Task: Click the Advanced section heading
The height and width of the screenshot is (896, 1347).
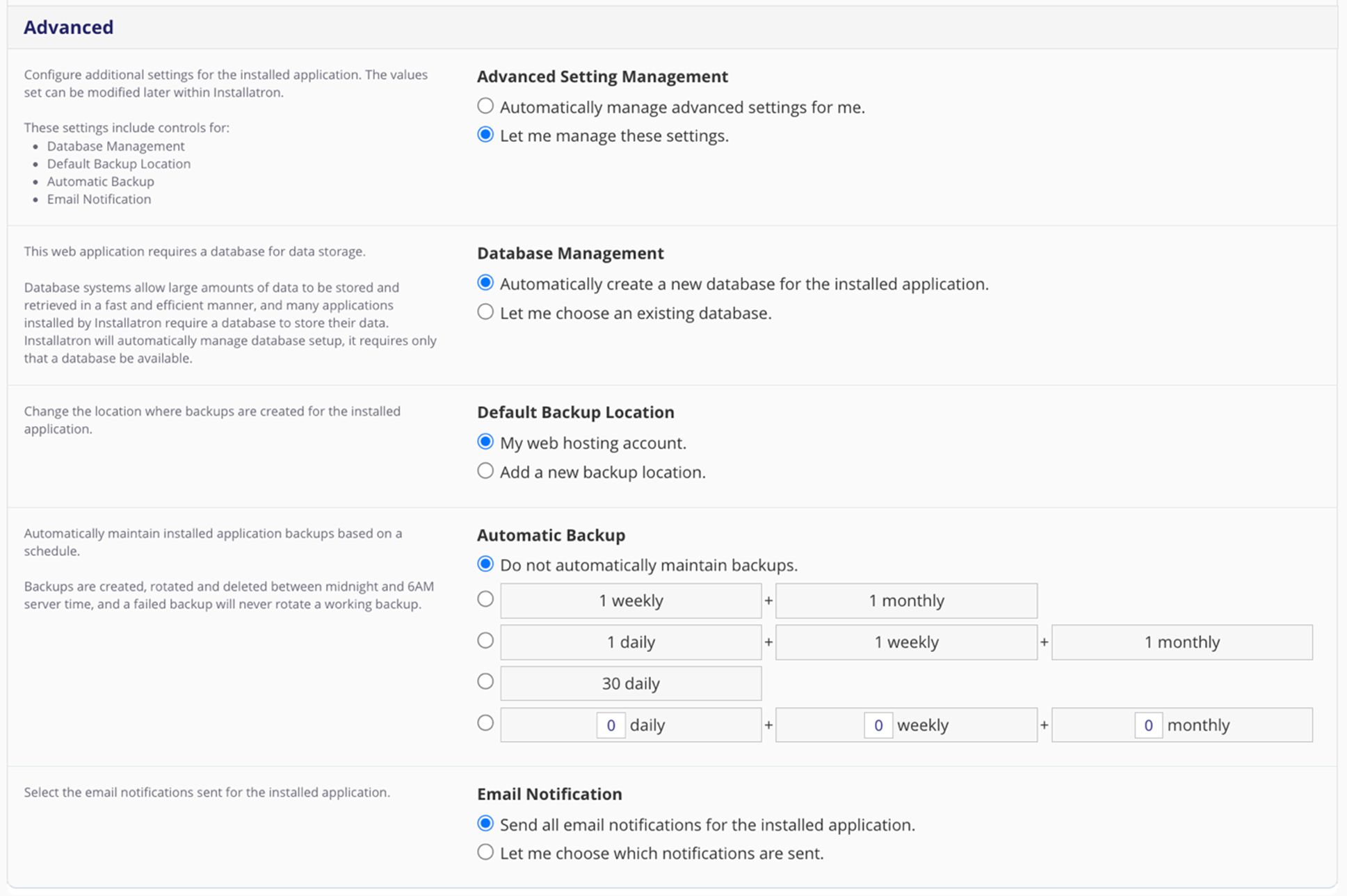Action: click(68, 27)
